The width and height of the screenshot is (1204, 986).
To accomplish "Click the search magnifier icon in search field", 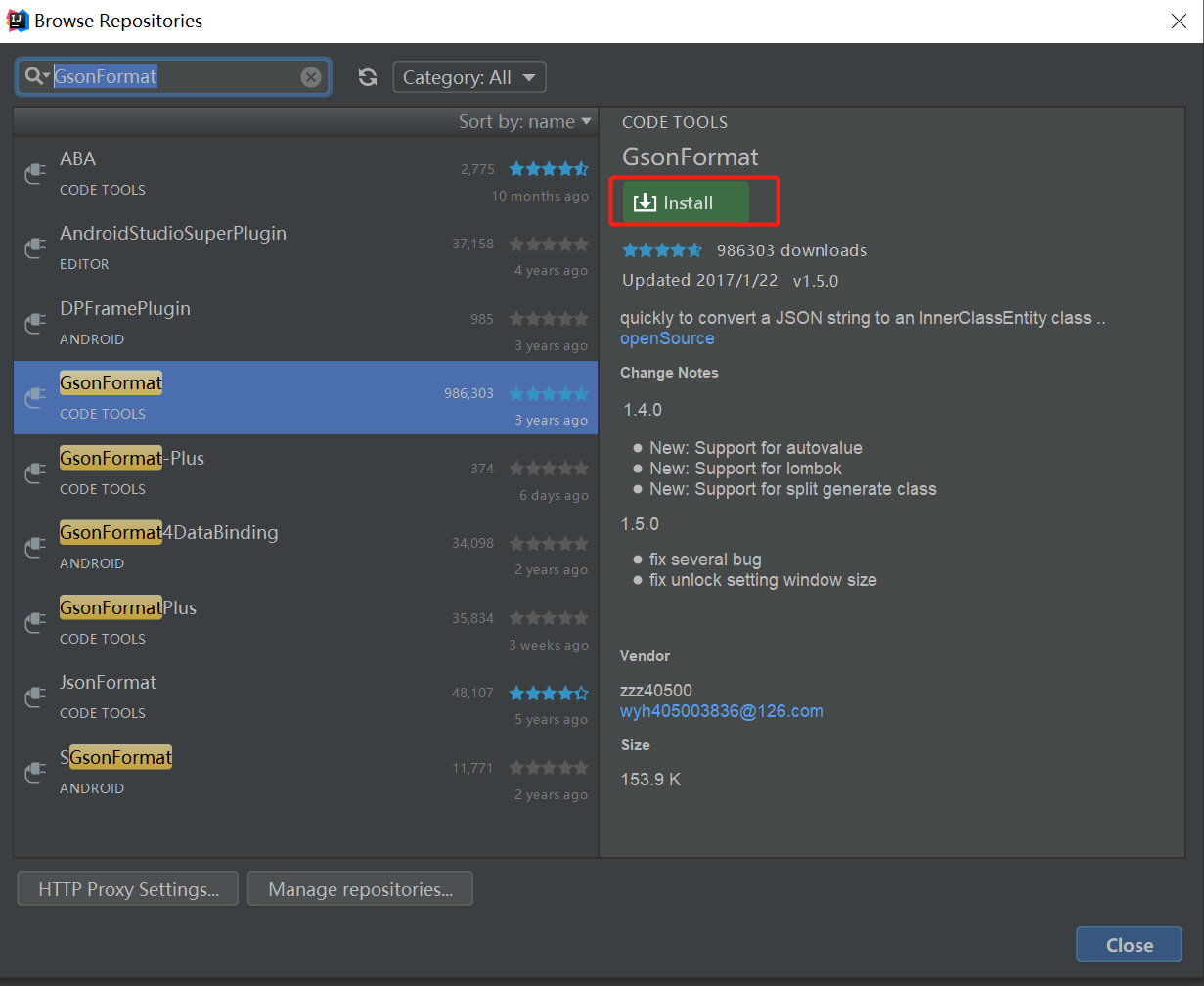I will [x=37, y=76].
